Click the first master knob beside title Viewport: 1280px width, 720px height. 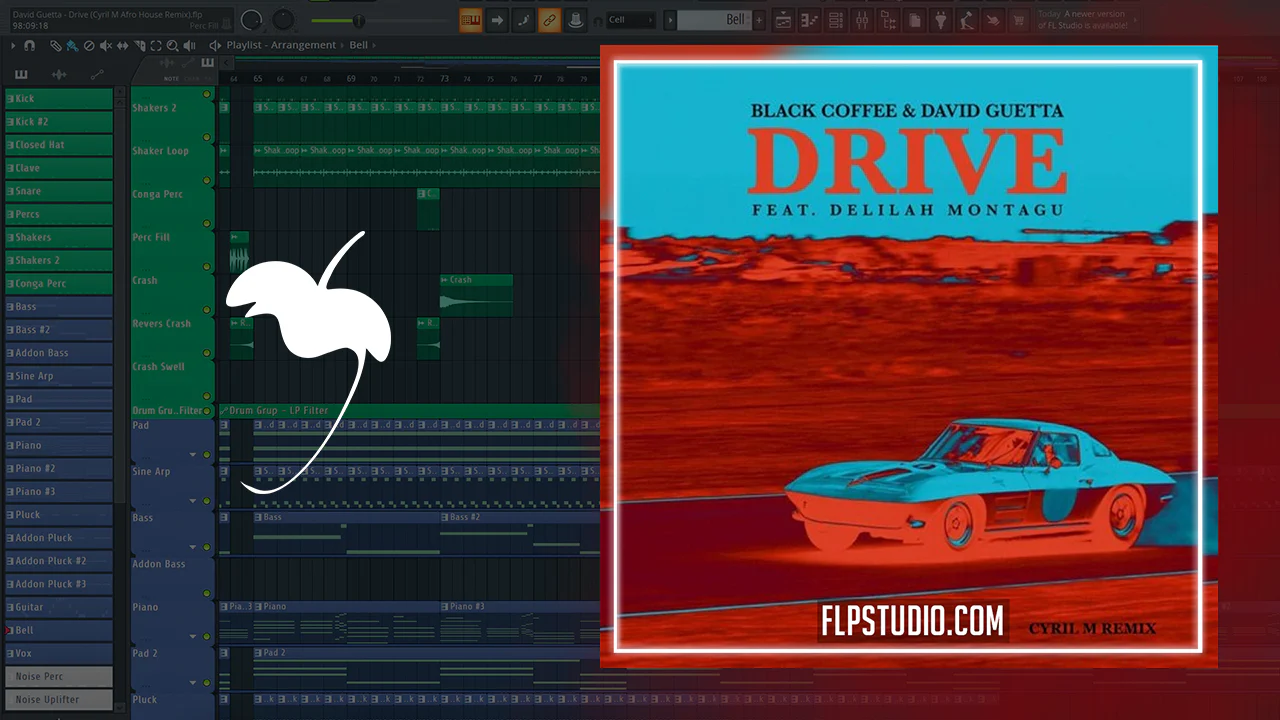click(252, 19)
